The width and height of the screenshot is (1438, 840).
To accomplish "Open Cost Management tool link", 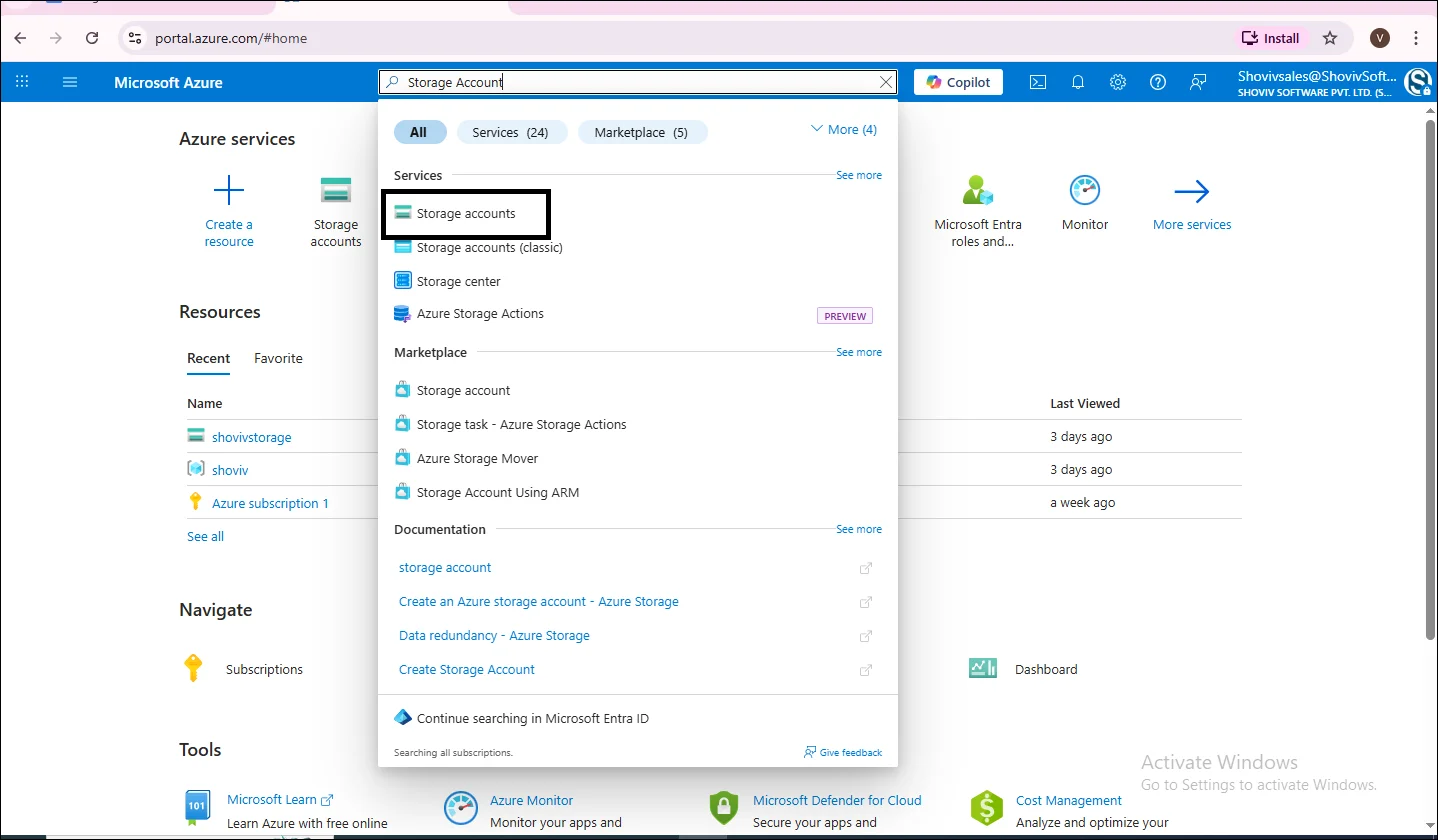I will [x=1069, y=800].
